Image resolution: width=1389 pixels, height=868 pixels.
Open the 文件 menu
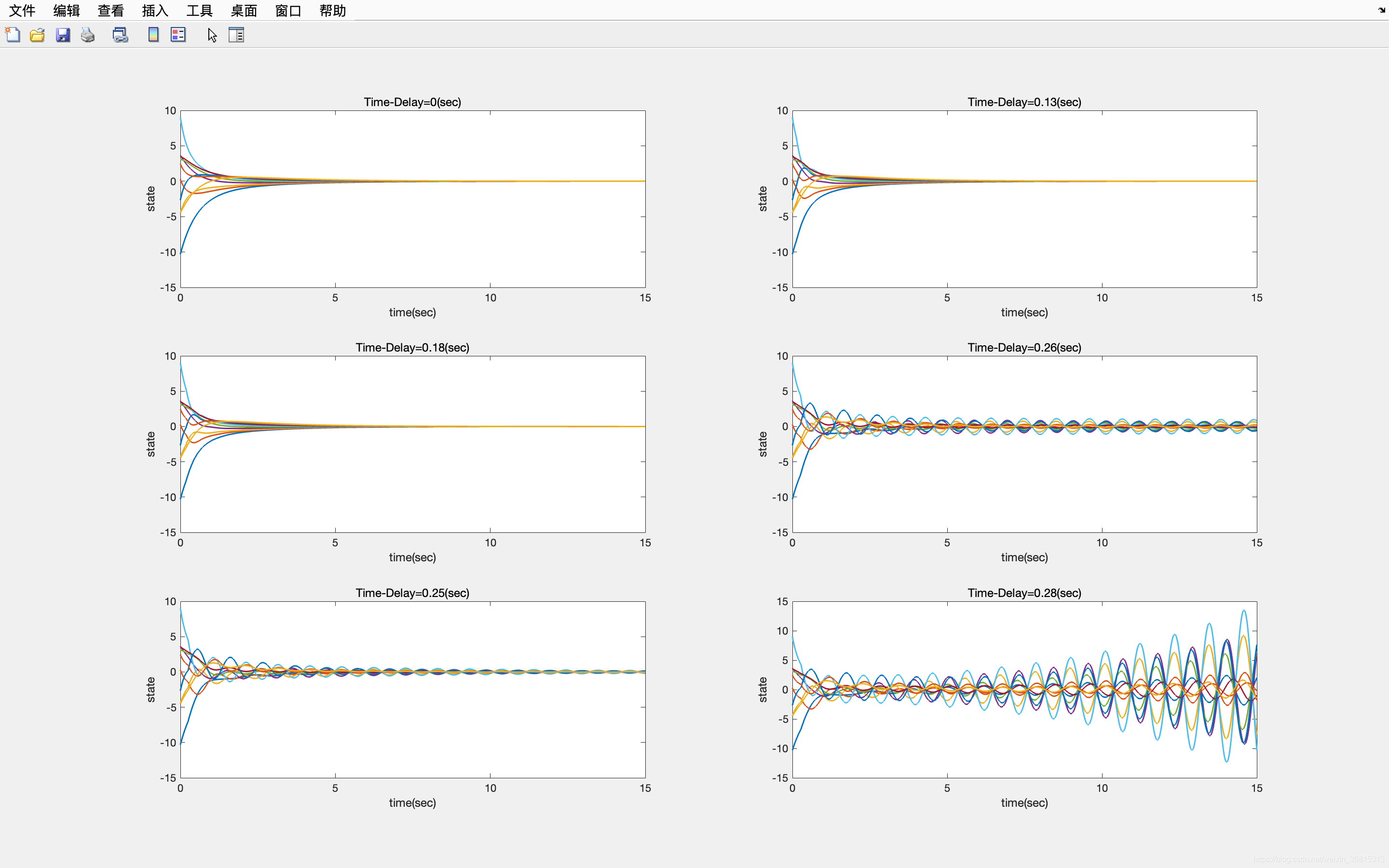coord(21,10)
